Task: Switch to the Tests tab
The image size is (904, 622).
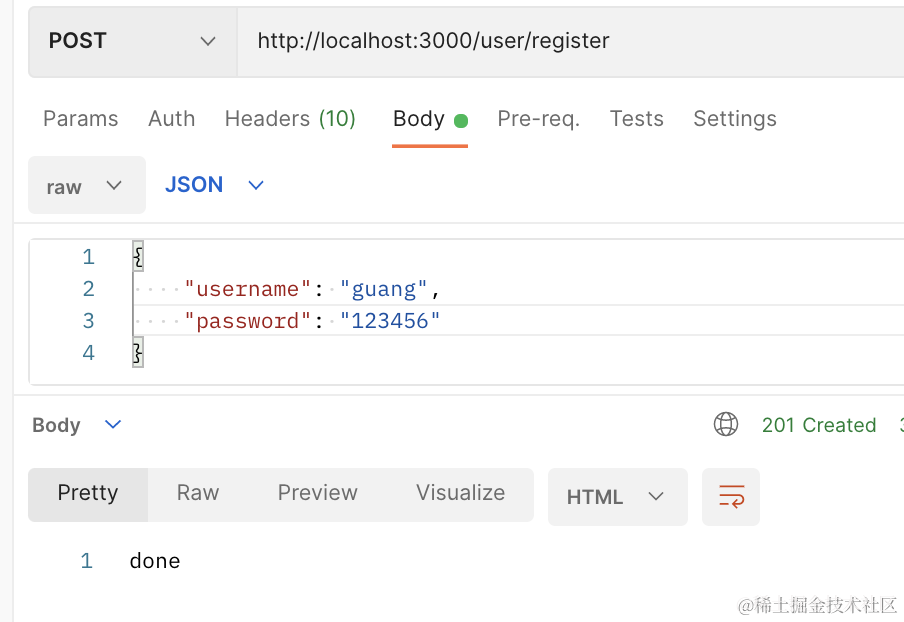Action: tap(636, 119)
